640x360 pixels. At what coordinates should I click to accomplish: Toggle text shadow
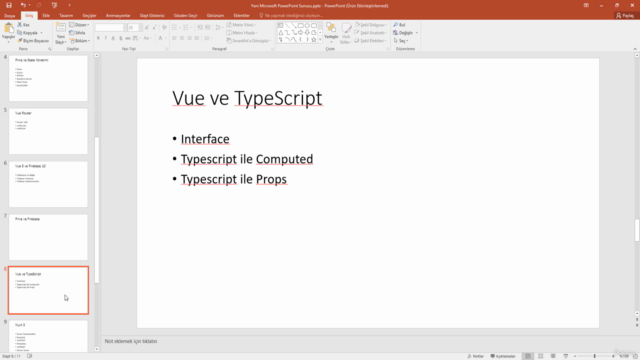[120, 38]
